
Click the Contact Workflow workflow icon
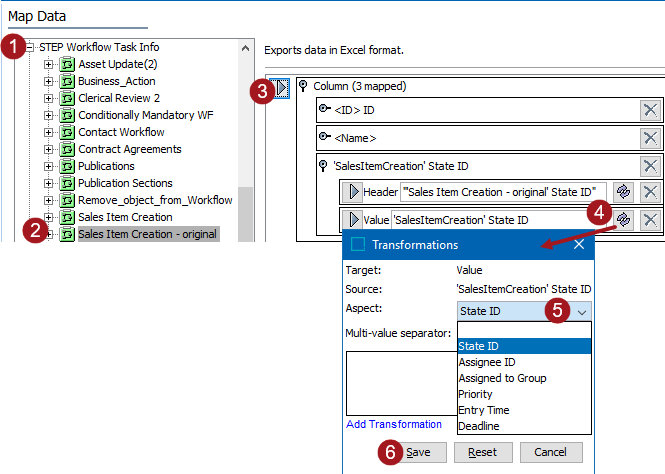[67, 132]
